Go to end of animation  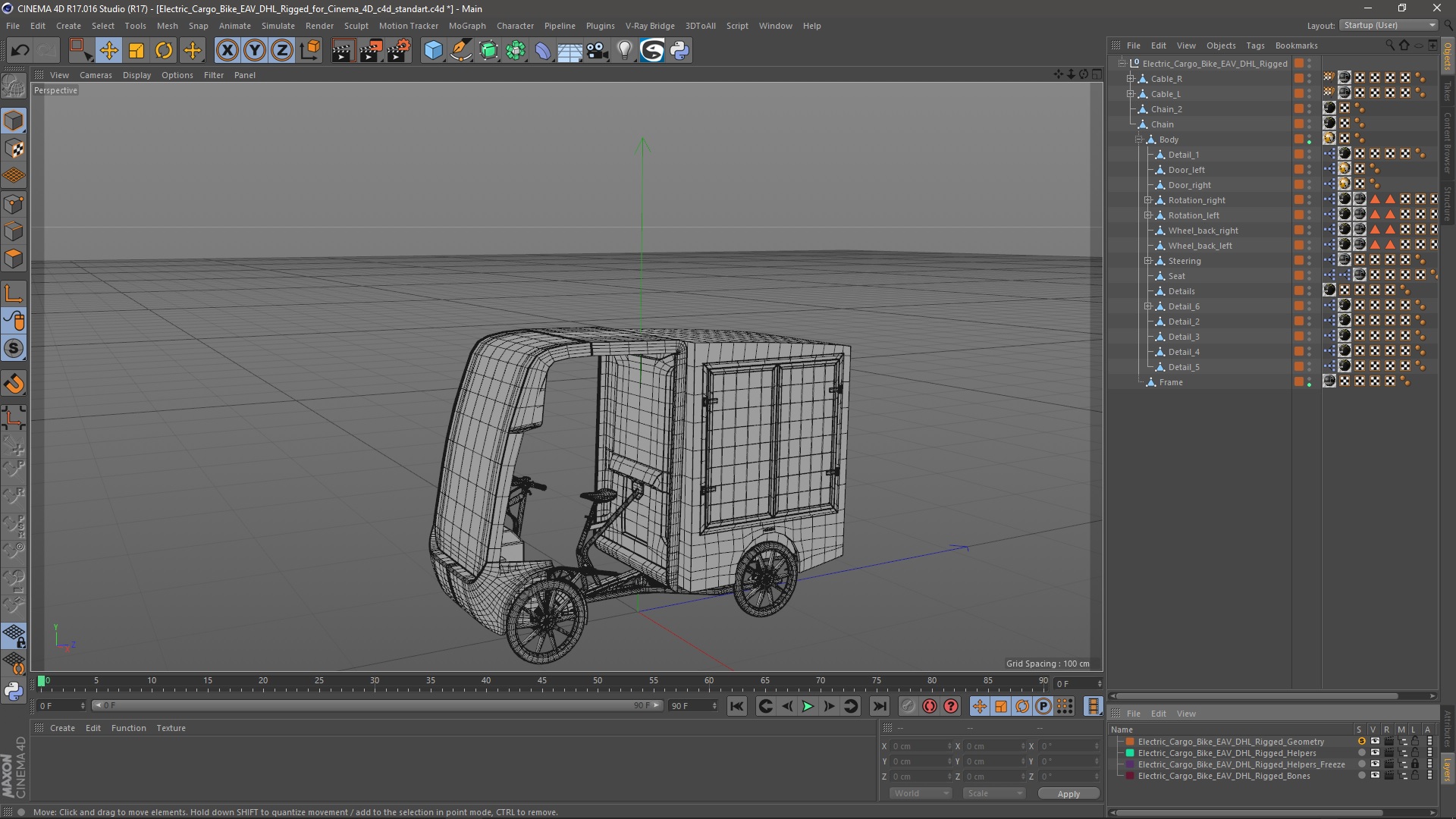coord(879,706)
